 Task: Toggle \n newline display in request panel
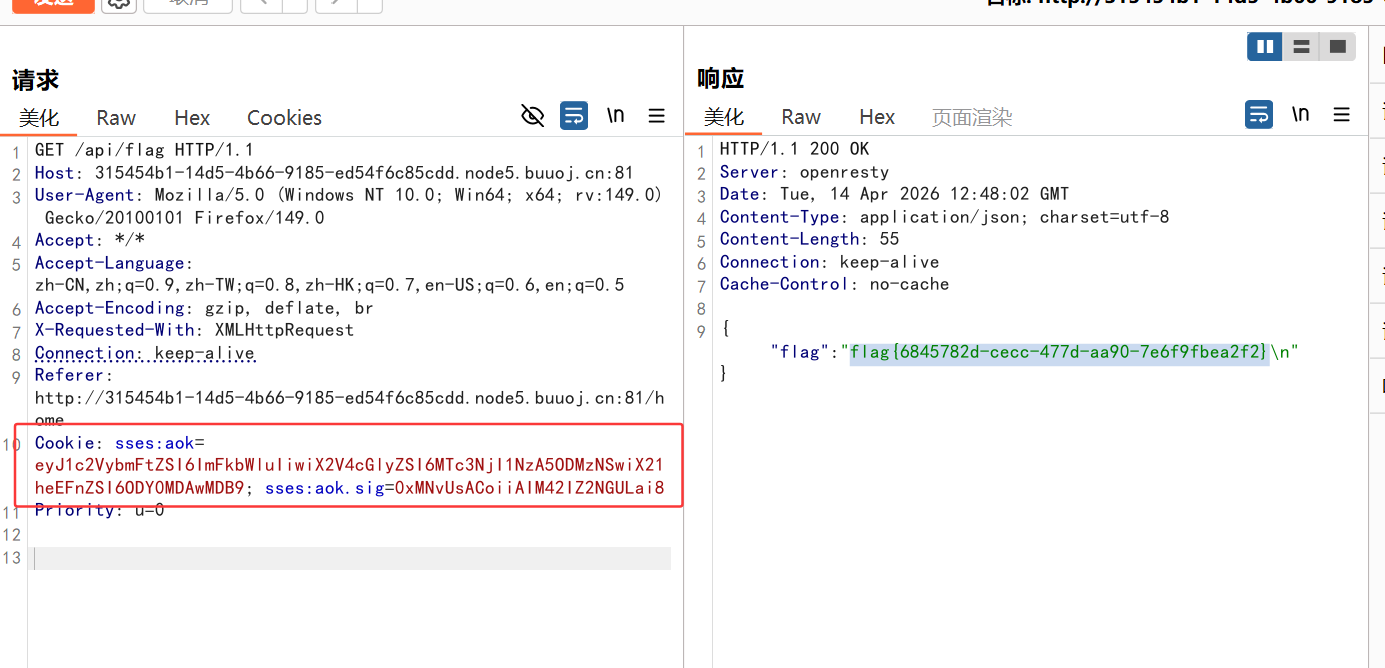[x=615, y=116]
